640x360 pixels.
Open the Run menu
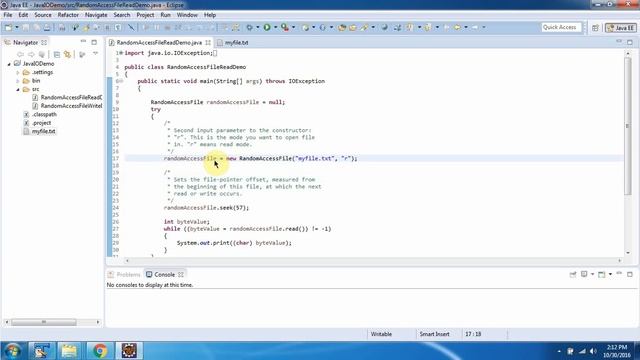(165, 15)
